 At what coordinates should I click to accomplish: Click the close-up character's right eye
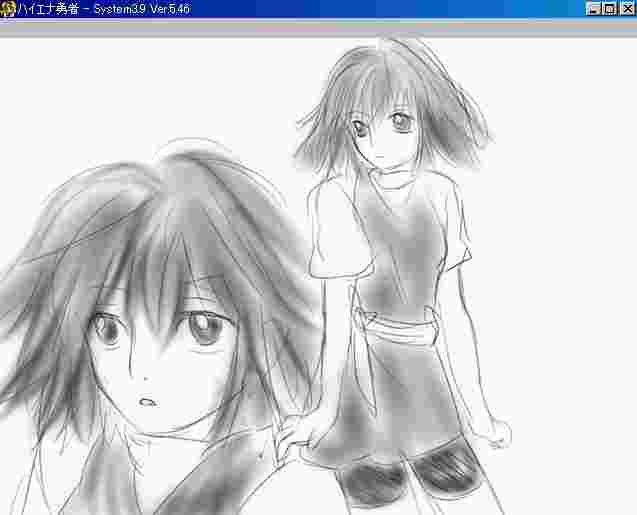tap(205, 328)
